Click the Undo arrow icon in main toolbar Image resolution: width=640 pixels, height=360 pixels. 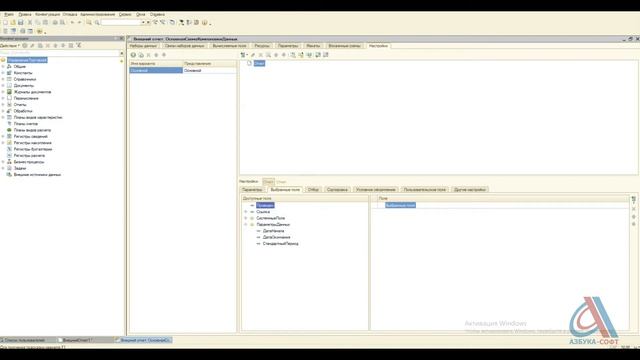(72, 22)
